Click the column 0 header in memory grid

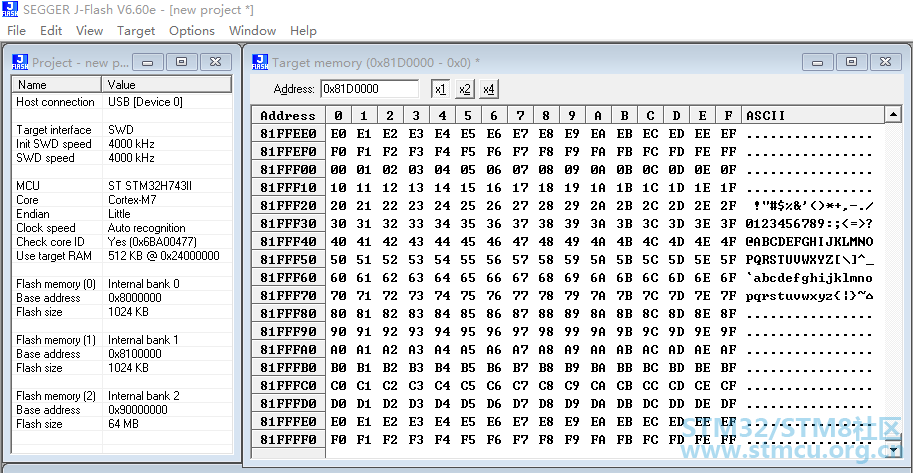pos(338,115)
